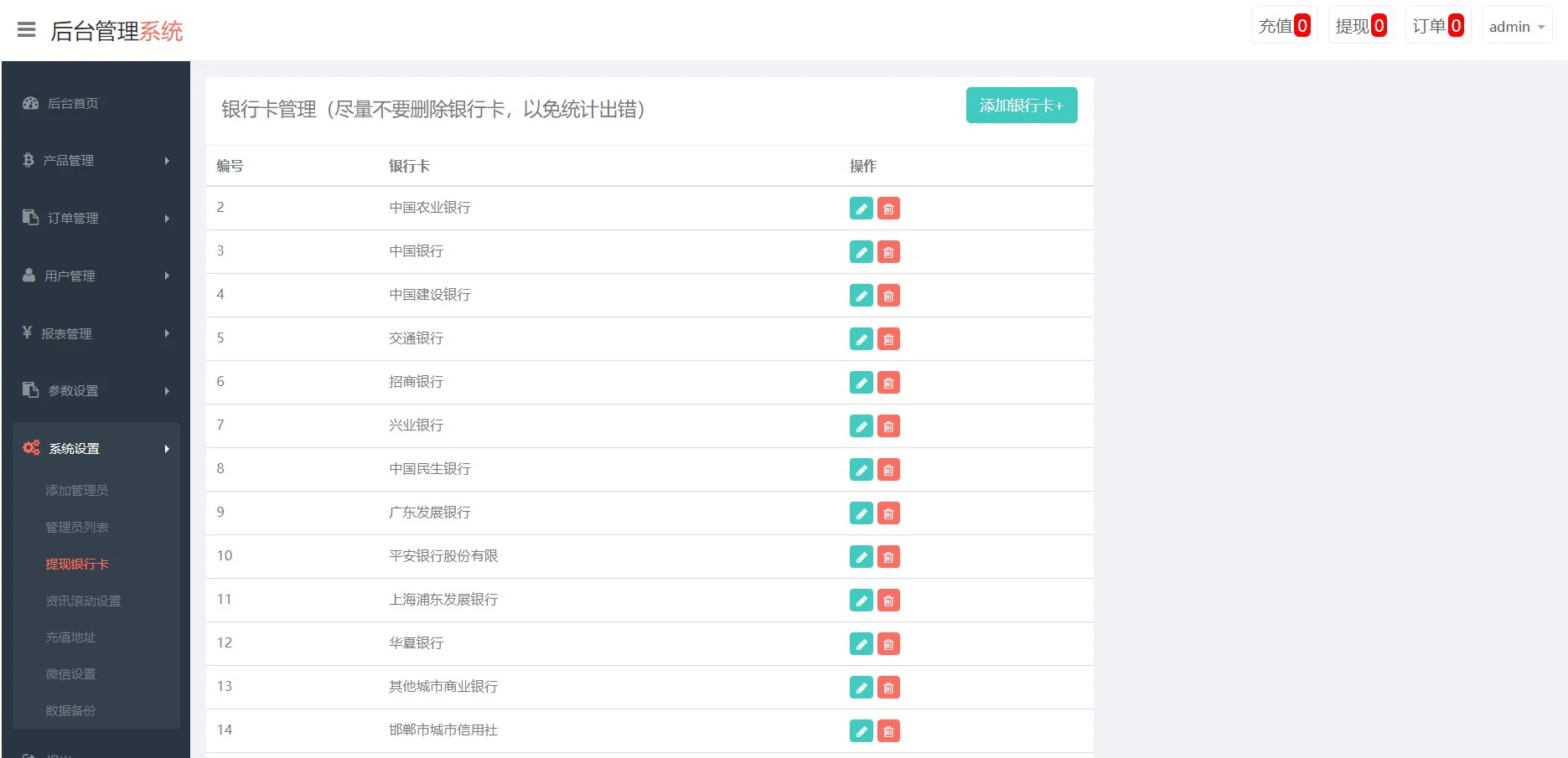Image resolution: width=1568 pixels, height=758 pixels.
Task: Click the 用户管理 sidebar user icon
Action: (x=28, y=275)
